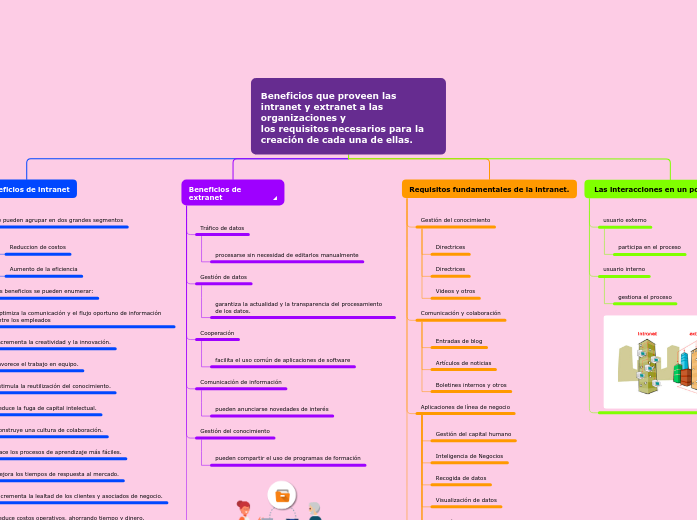The height and width of the screenshot is (520, 697).
Task: Click 'pueden anunciarse novedades de interés'
Action: (x=272, y=409)
